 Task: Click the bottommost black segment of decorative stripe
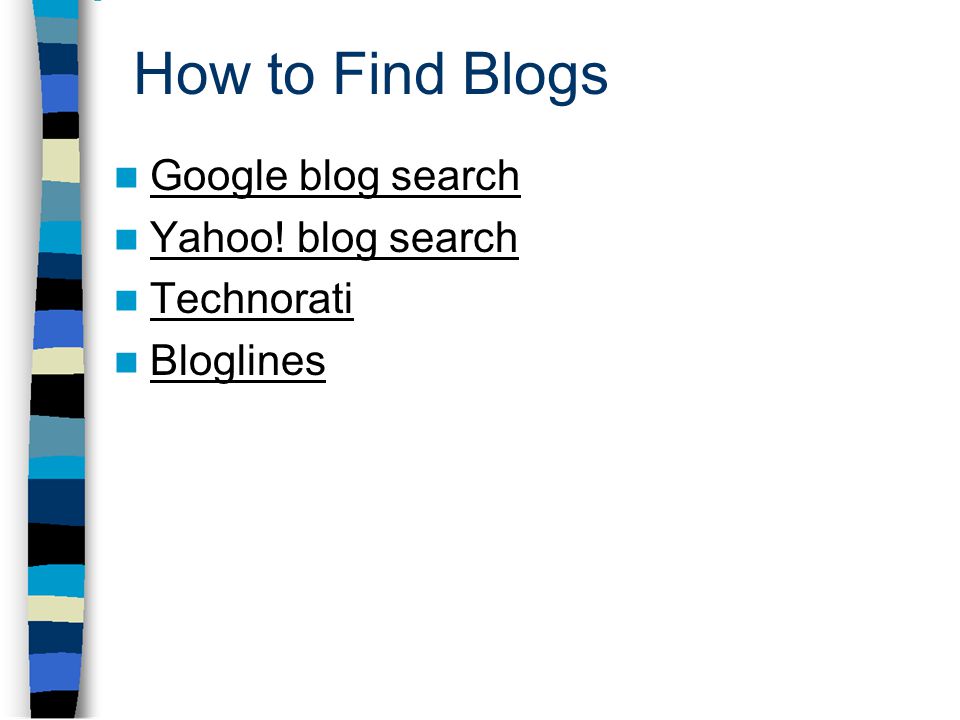54,705
